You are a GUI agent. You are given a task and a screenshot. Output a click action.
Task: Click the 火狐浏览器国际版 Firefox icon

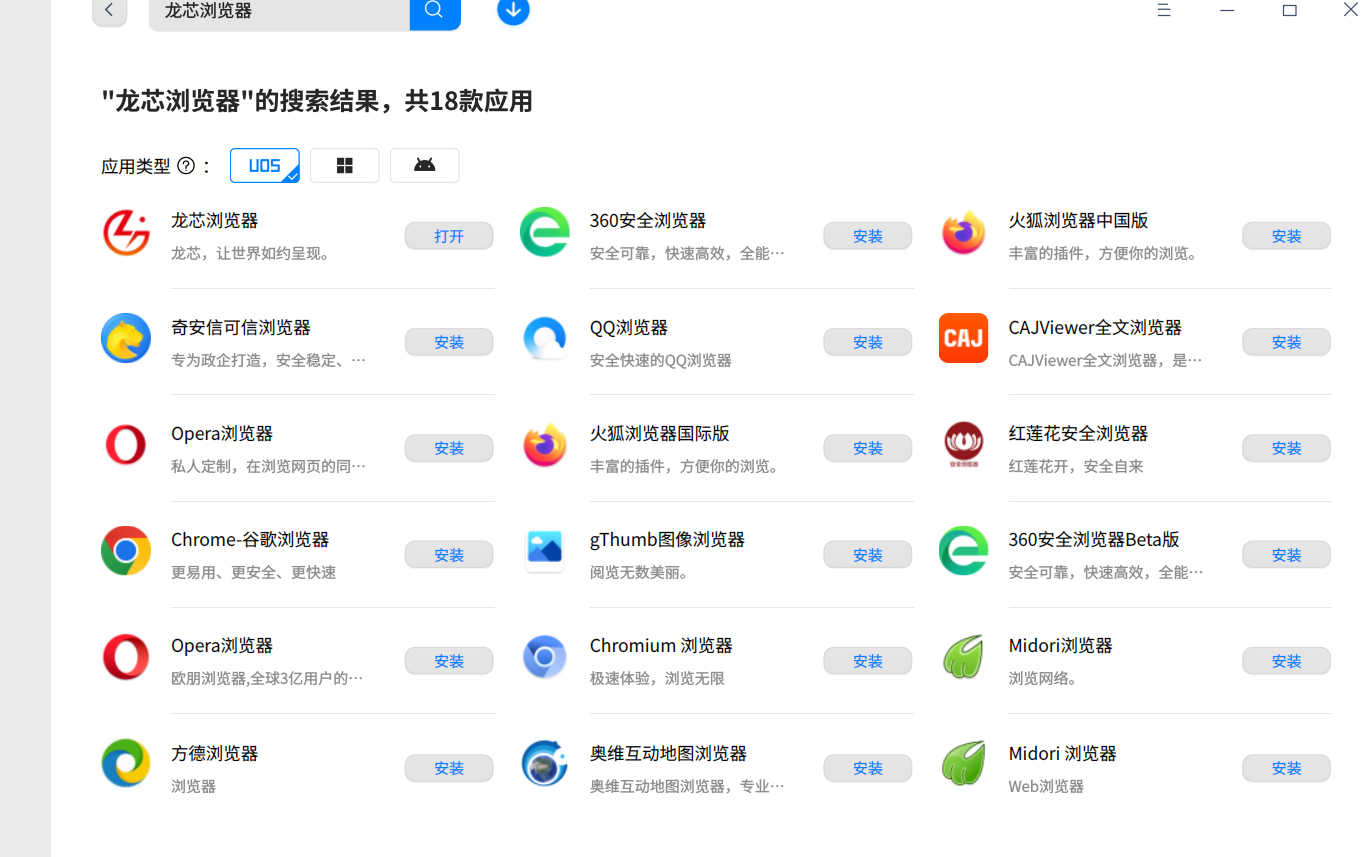tap(545, 445)
